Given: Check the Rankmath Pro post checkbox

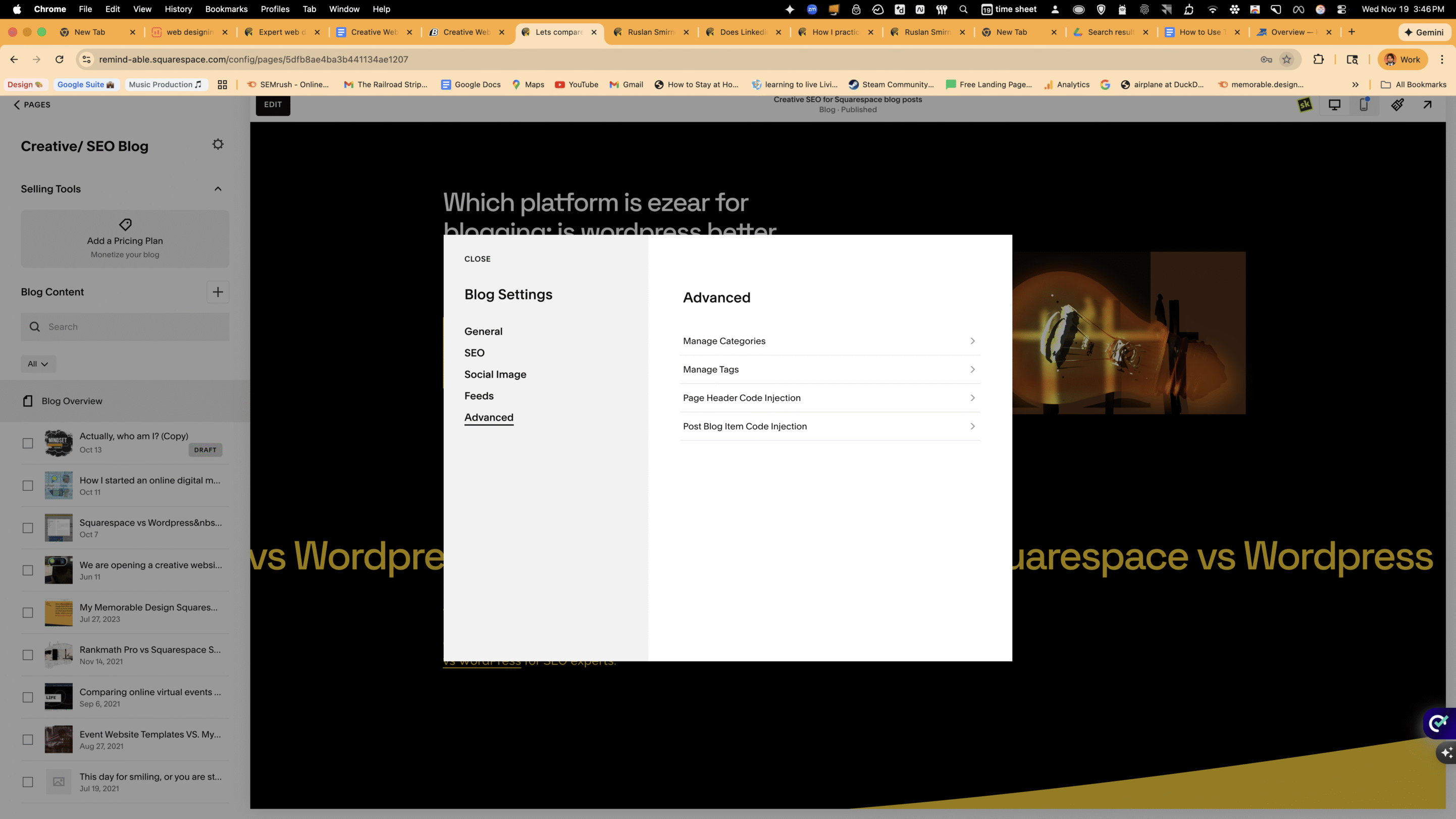Looking at the screenshot, I should click(28, 654).
